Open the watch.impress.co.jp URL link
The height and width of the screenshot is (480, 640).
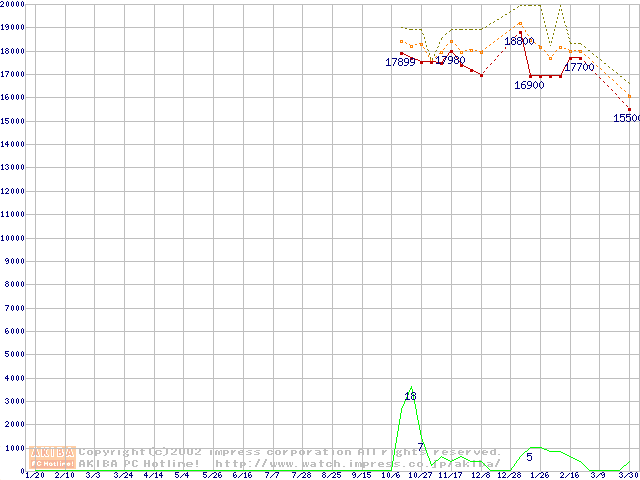[357, 464]
